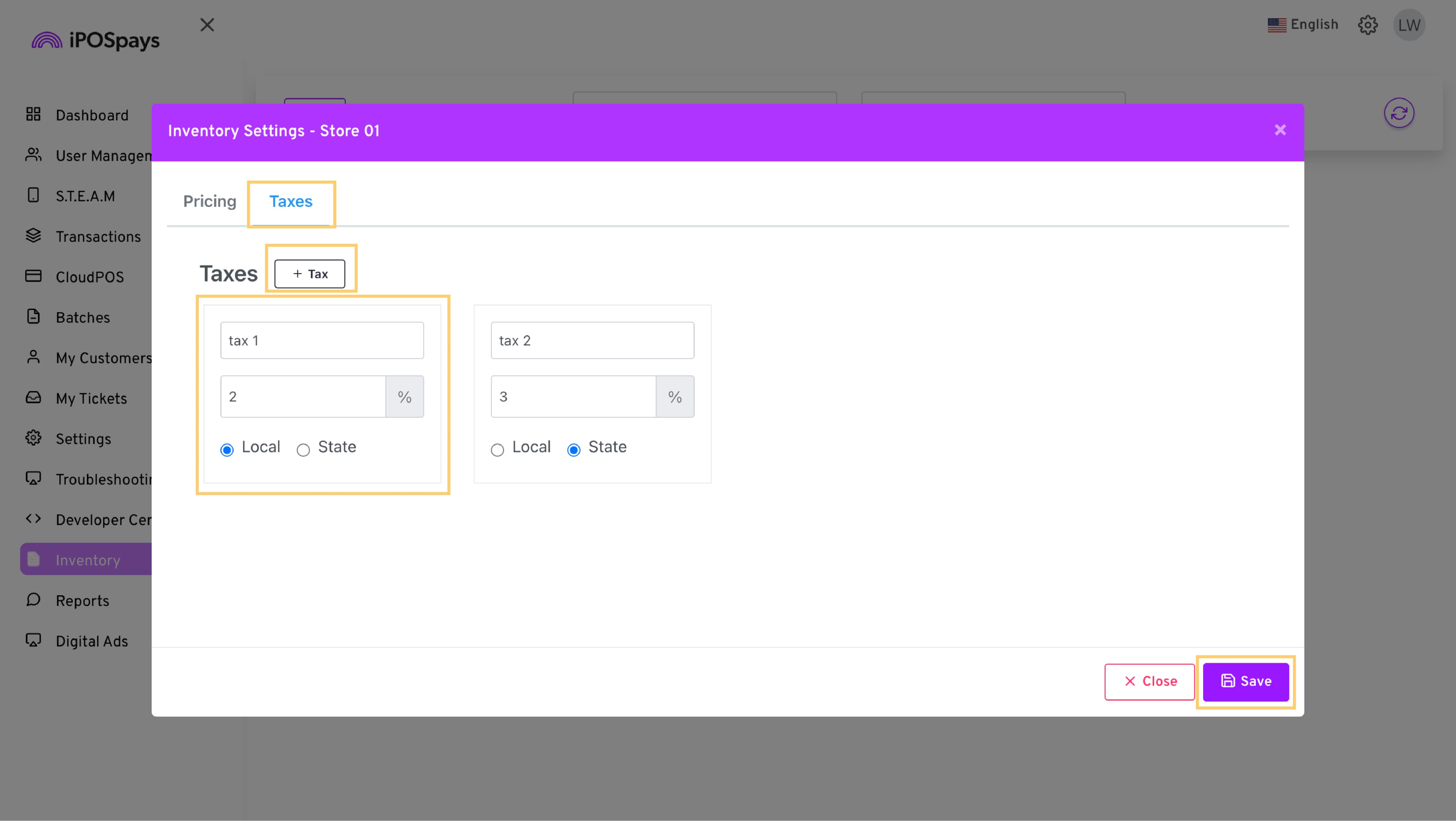Click the refresh icon at top right
Viewport: 1456px width, 821px height.
point(1398,113)
